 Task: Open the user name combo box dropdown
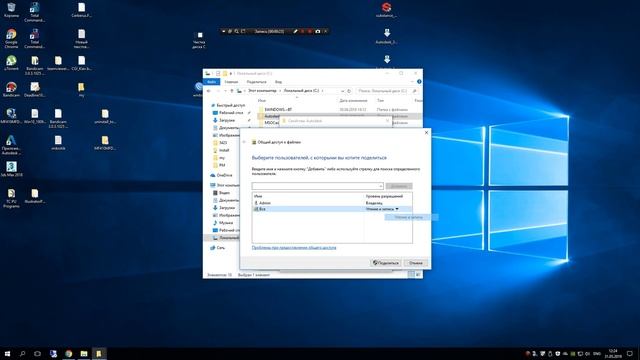click(380, 186)
